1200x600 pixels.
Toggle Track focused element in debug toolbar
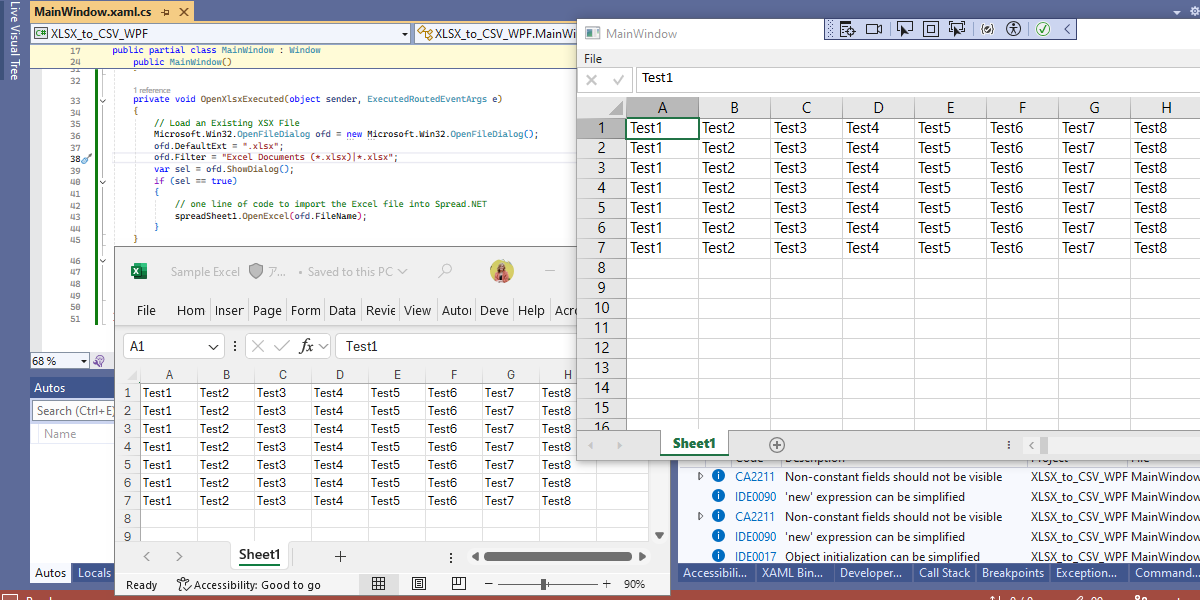[x=956, y=29]
